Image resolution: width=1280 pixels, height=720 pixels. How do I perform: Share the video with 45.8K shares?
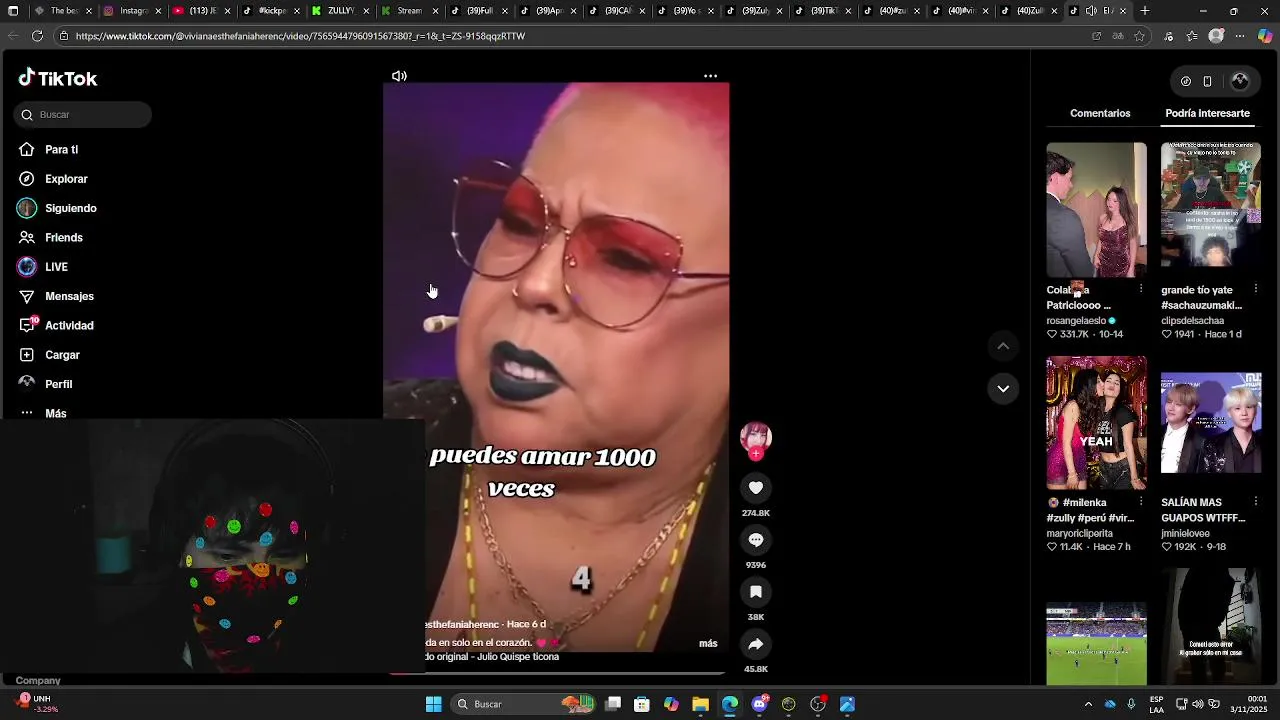(756, 644)
